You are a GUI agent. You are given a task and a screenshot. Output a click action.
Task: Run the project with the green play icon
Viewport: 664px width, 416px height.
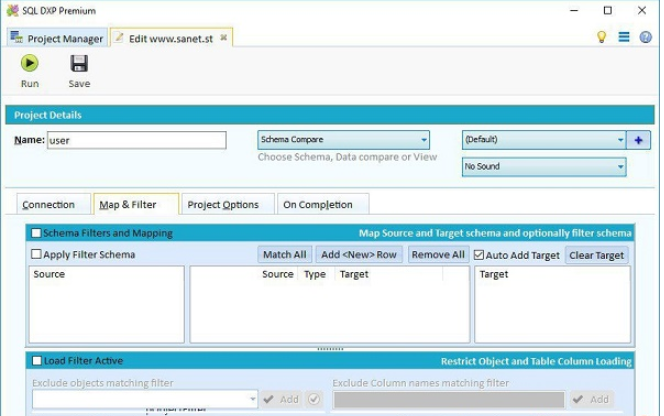coord(29,64)
